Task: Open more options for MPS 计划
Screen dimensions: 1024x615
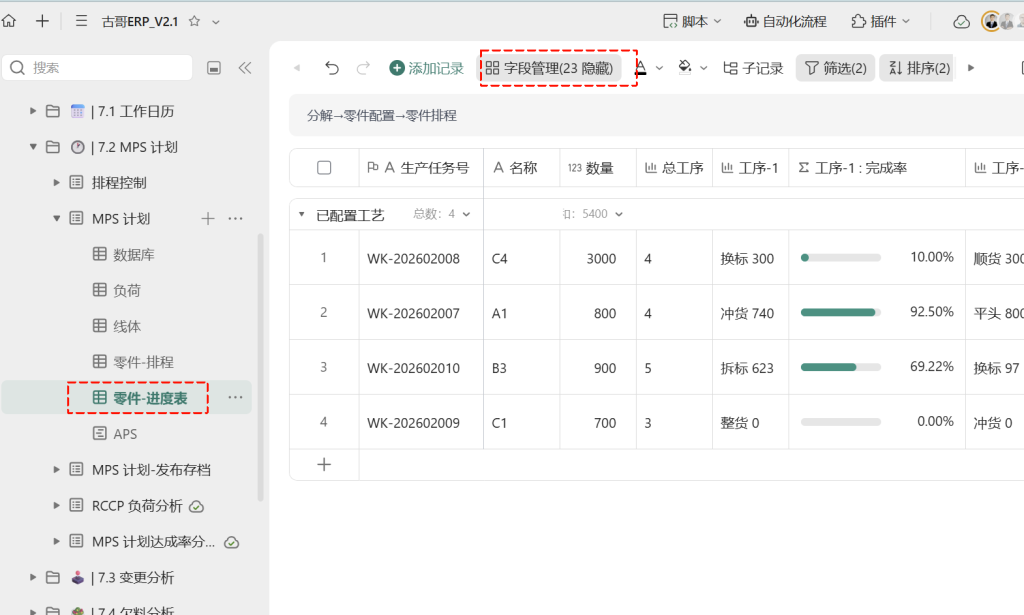Action: pyautogui.click(x=236, y=219)
